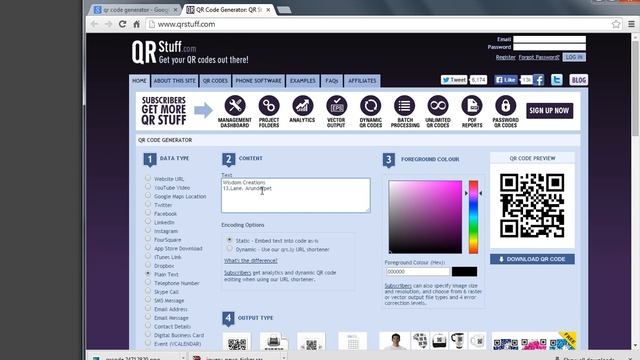The width and height of the screenshot is (640, 360).
Task: Open the AFFILIATES tab
Action: [362, 81]
